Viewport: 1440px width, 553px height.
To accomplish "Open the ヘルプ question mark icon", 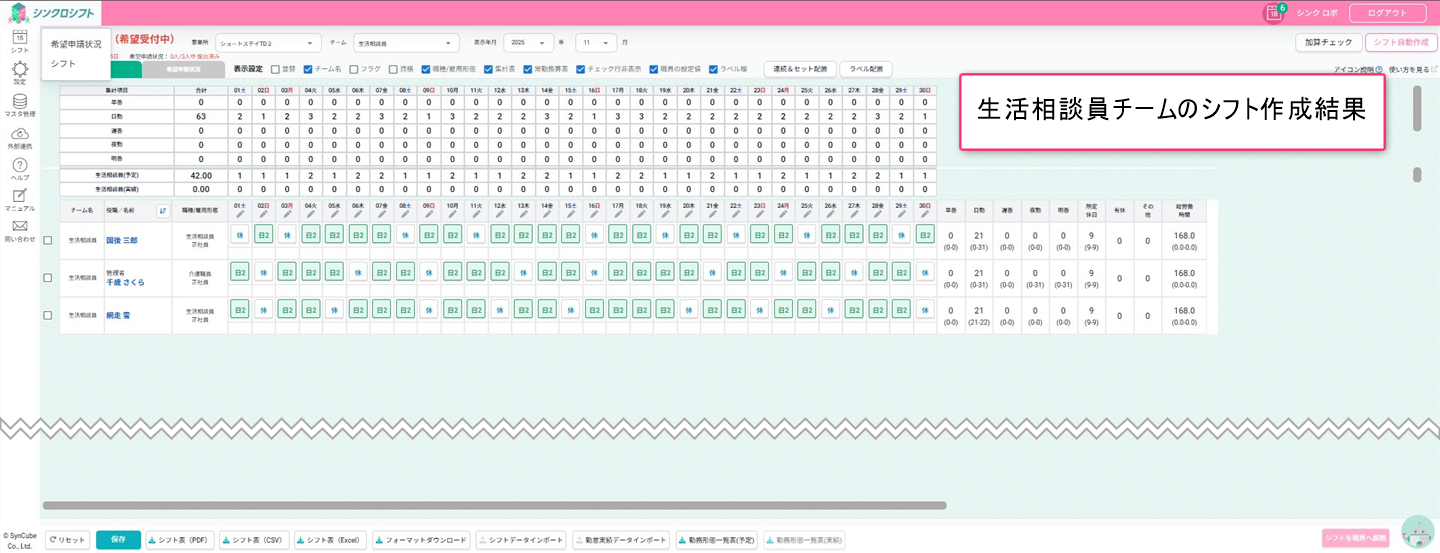I will coord(19,165).
